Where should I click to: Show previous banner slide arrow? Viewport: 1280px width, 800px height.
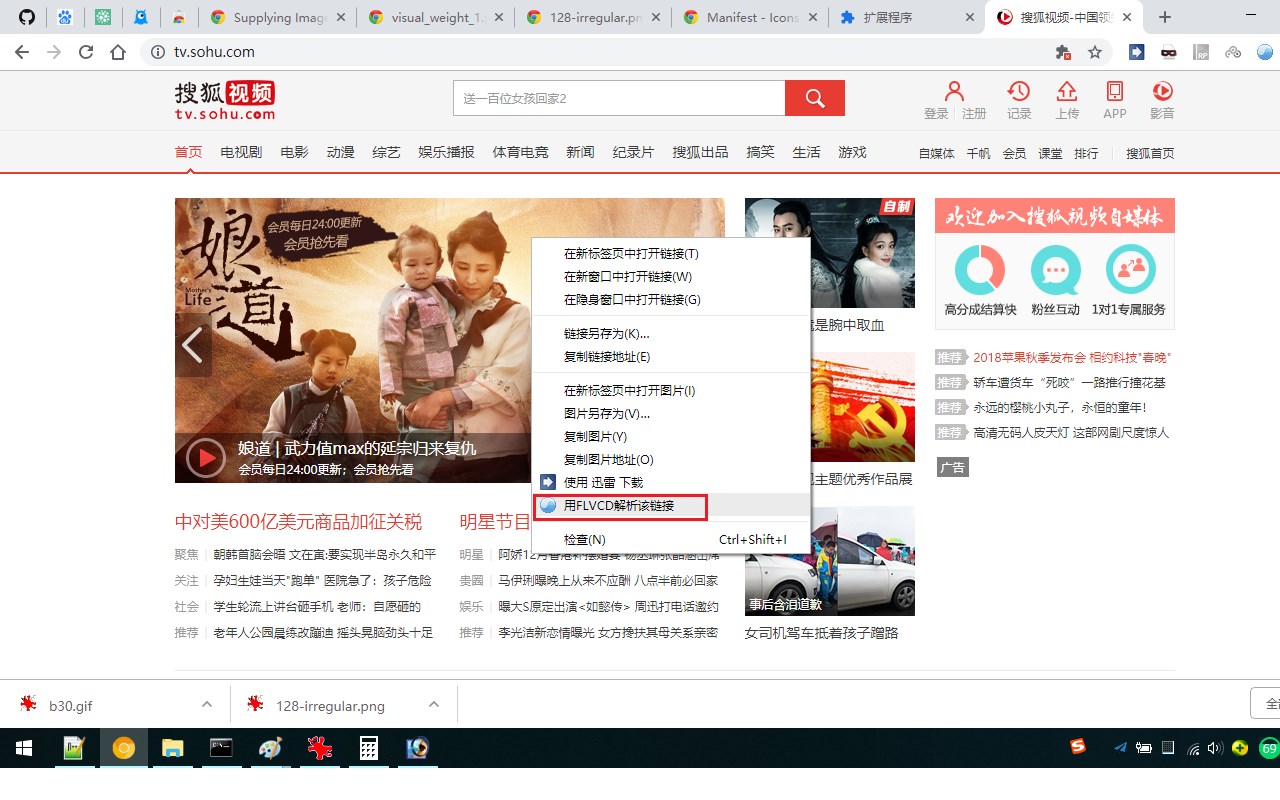(192, 345)
